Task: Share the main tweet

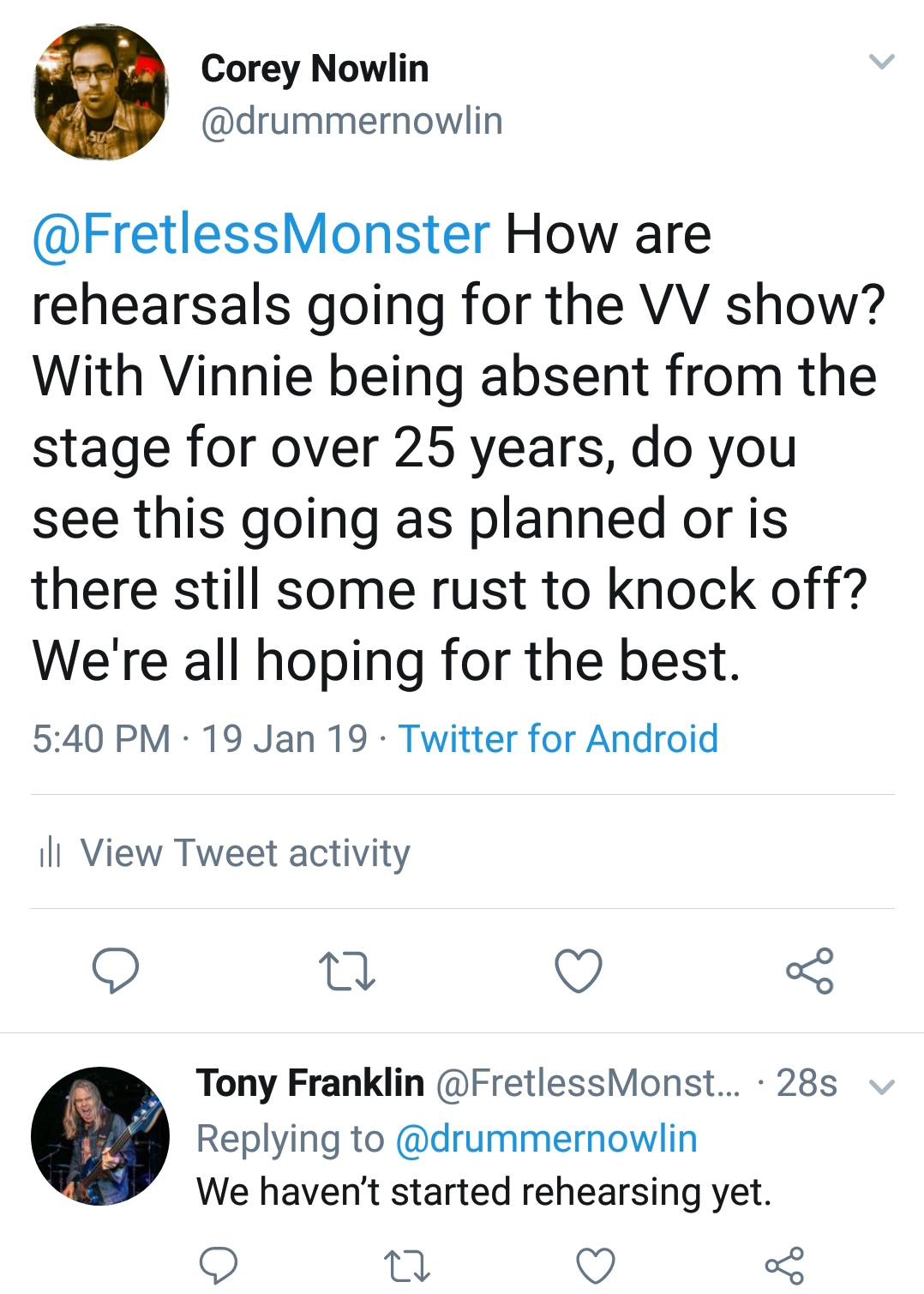Action: [x=810, y=971]
